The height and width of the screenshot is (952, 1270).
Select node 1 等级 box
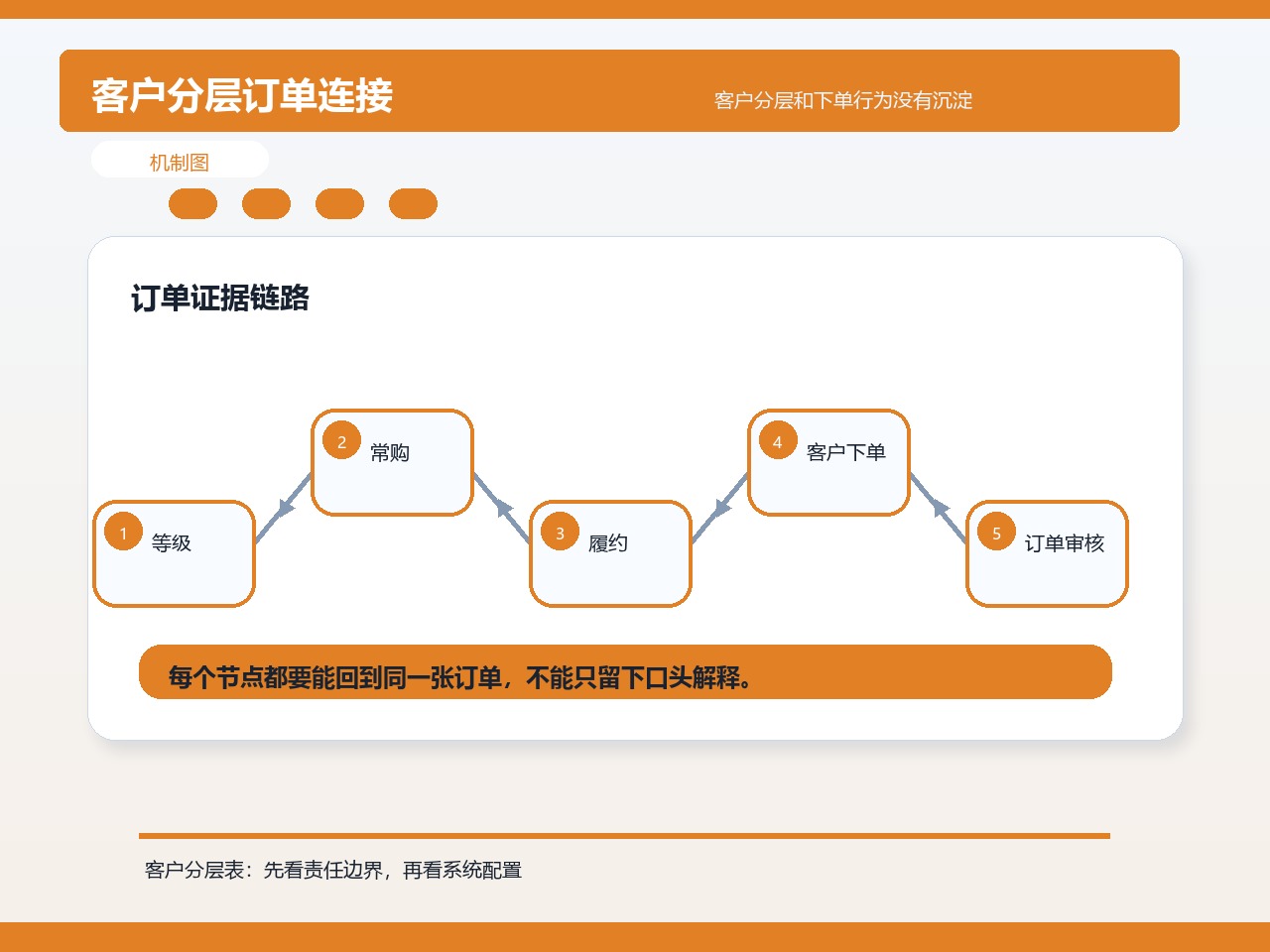[x=175, y=553]
